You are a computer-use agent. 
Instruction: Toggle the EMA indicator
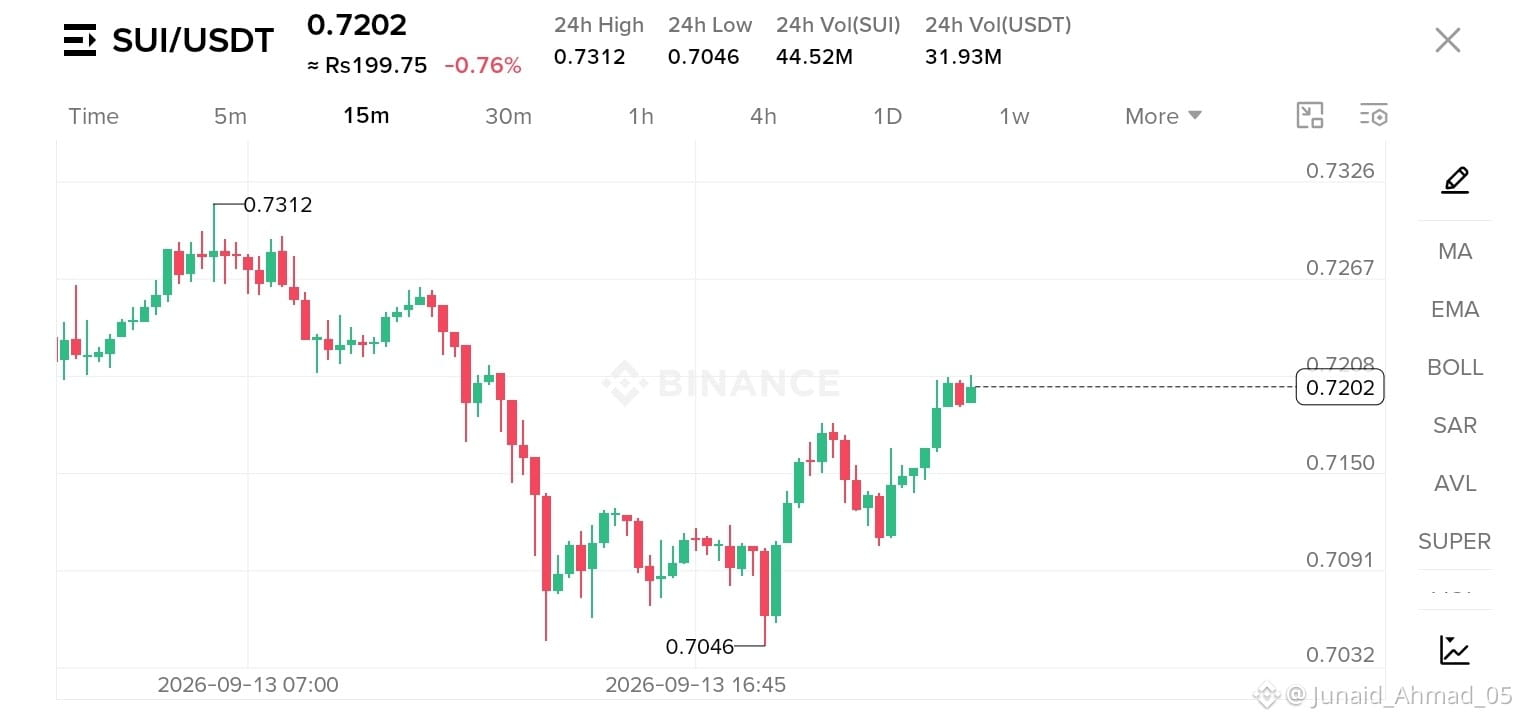(1455, 310)
